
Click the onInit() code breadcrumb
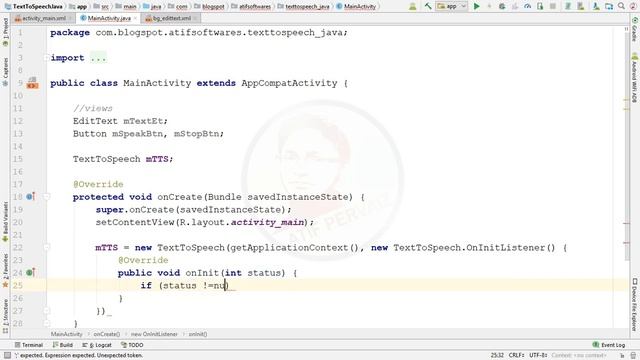pos(198,334)
